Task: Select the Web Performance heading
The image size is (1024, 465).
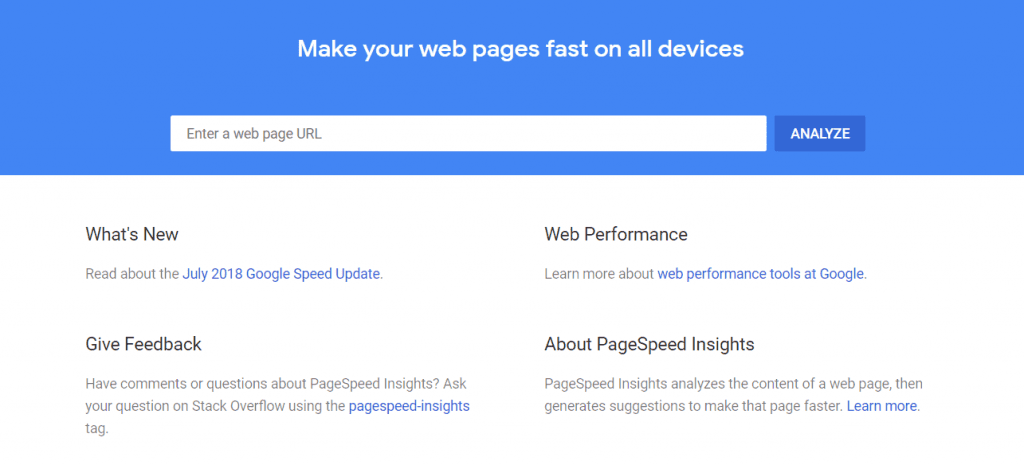Action: [x=615, y=235]
